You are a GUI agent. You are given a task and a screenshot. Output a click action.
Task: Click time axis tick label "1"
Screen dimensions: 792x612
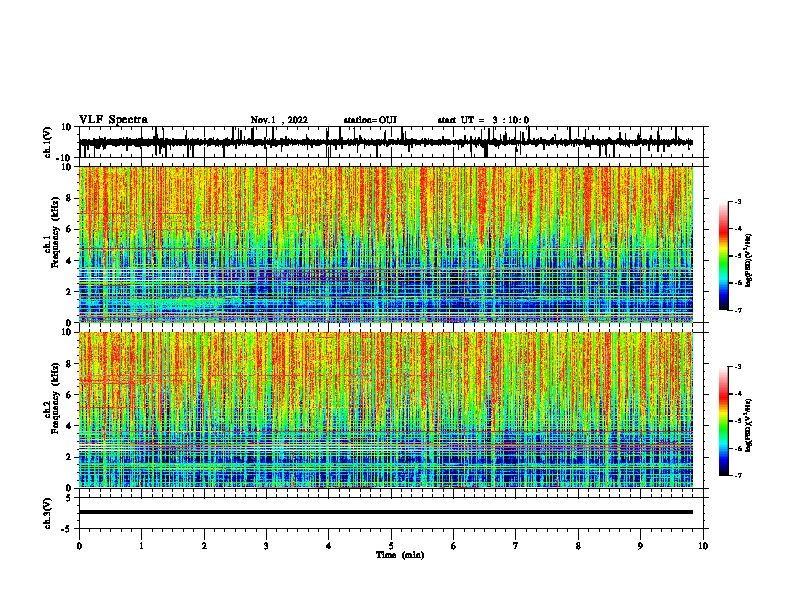click(141, 546)
